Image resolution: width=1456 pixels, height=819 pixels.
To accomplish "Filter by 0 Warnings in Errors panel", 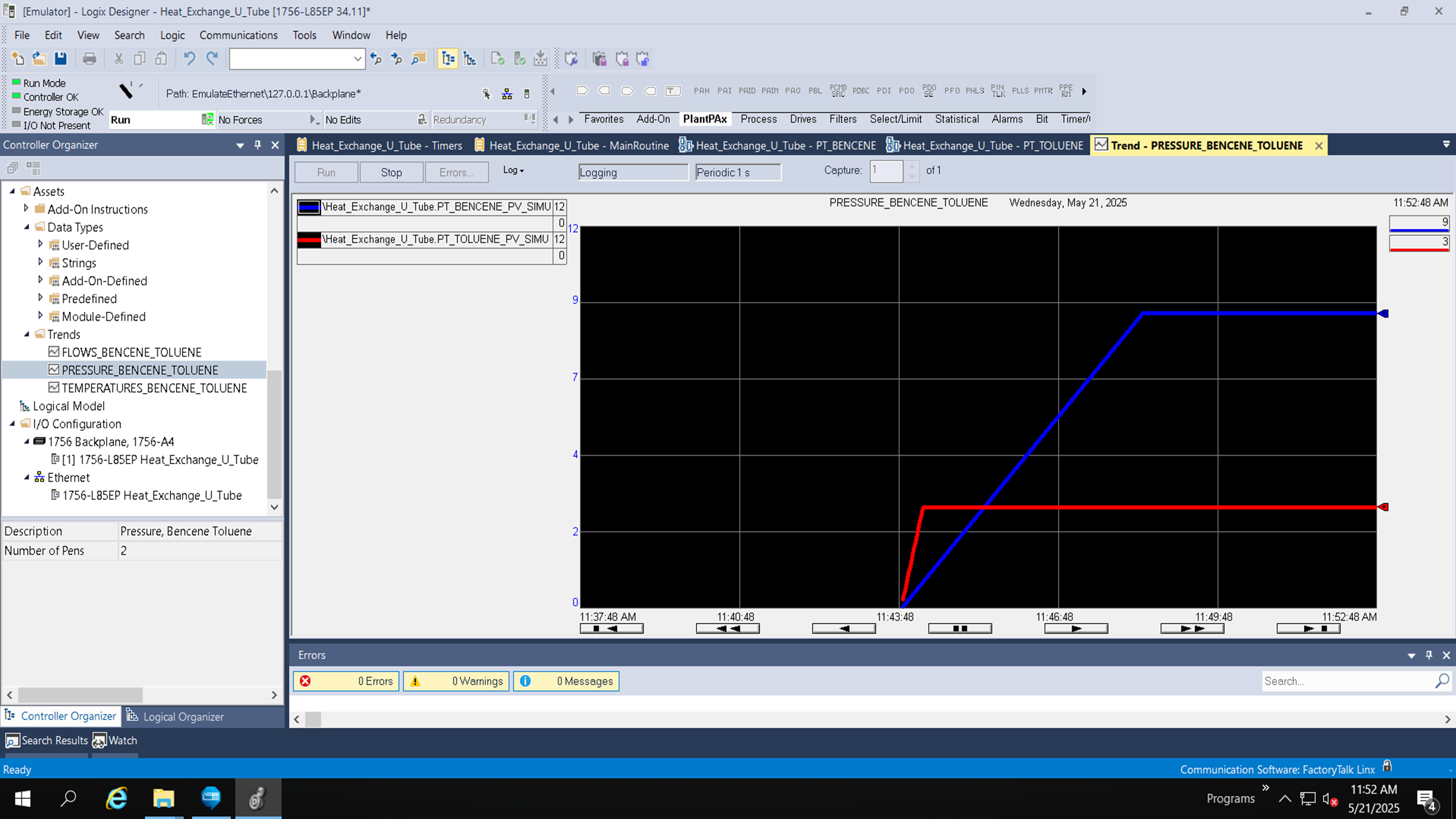I will pos(456,681).
